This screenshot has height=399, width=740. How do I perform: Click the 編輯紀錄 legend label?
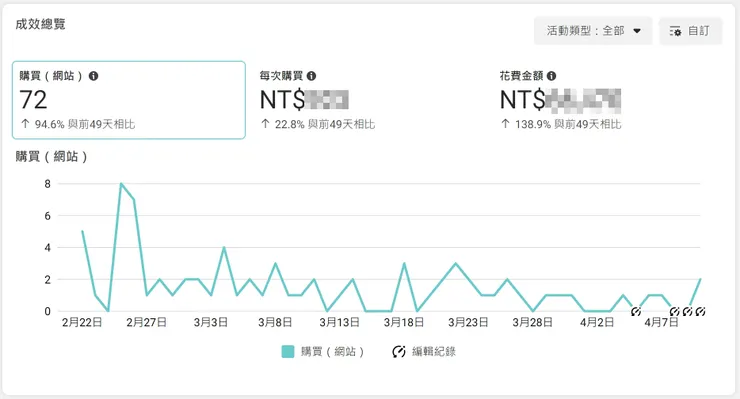pyautogui.click(x=434, y=351)
